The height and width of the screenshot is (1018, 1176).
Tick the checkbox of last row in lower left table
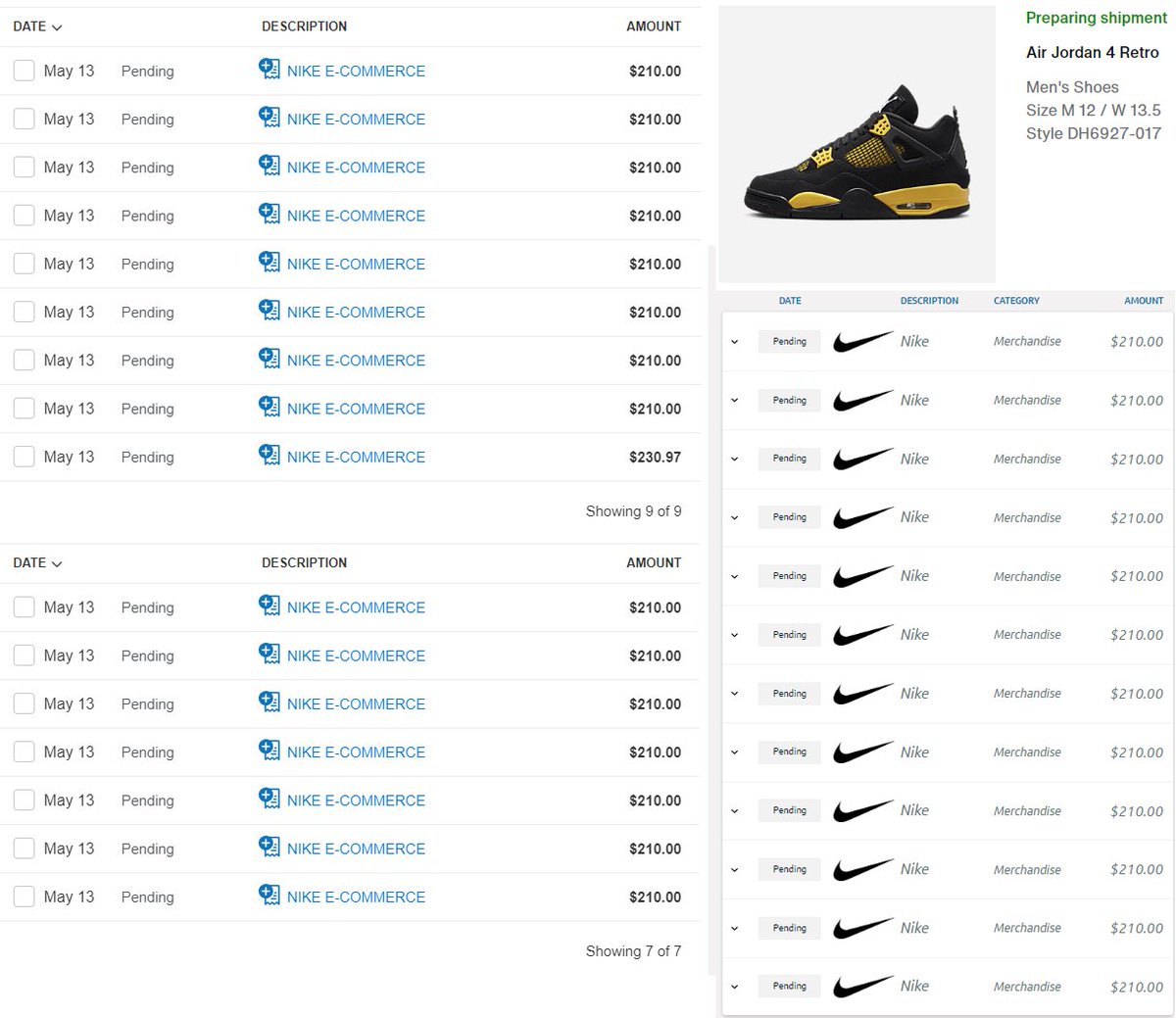(24, 897)
